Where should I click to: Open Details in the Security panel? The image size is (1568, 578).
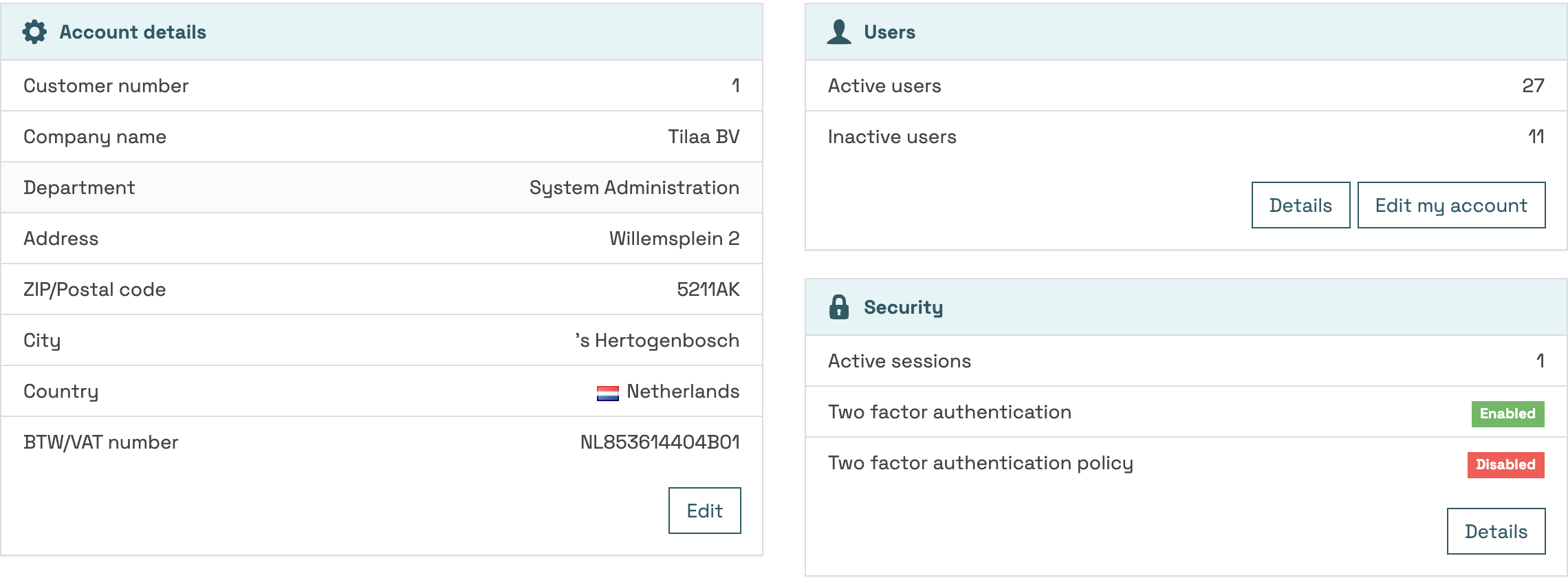(x=1496, y=531)
